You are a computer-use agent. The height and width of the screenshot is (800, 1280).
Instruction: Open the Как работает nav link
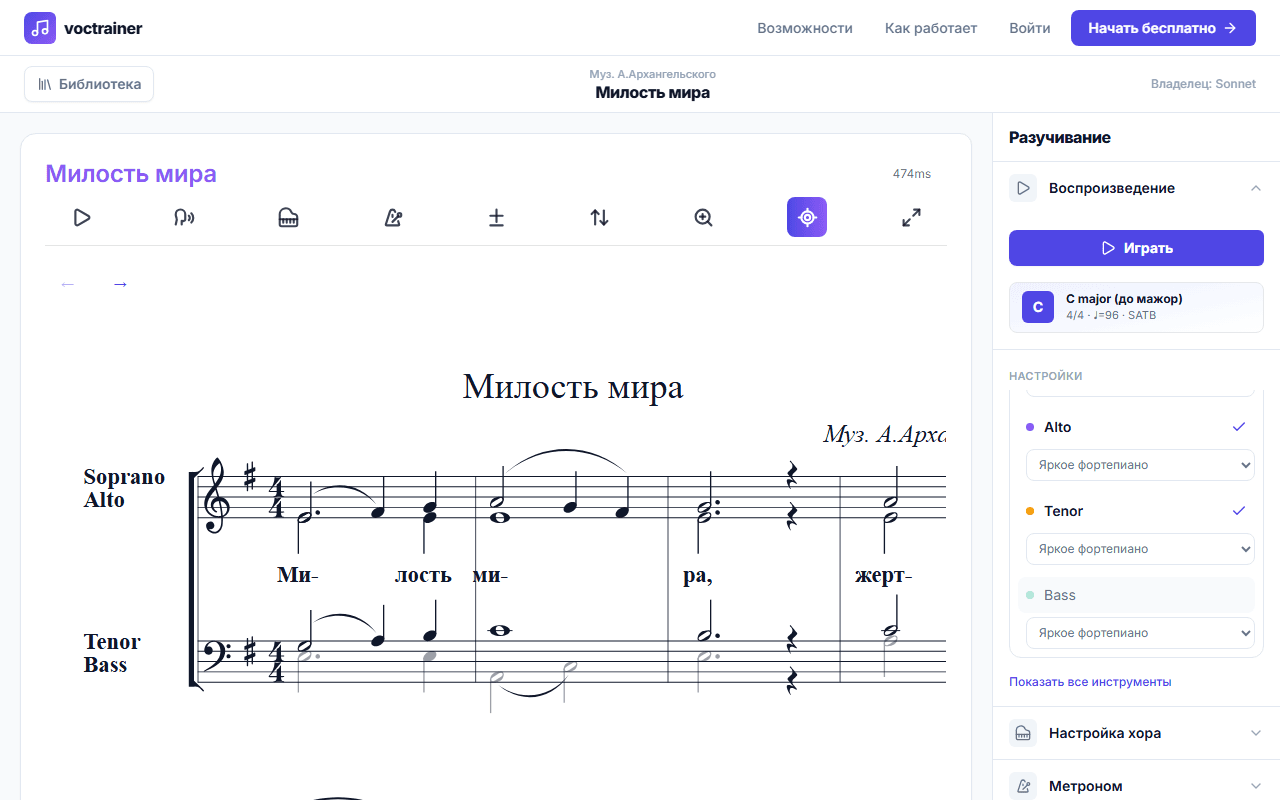931,28
